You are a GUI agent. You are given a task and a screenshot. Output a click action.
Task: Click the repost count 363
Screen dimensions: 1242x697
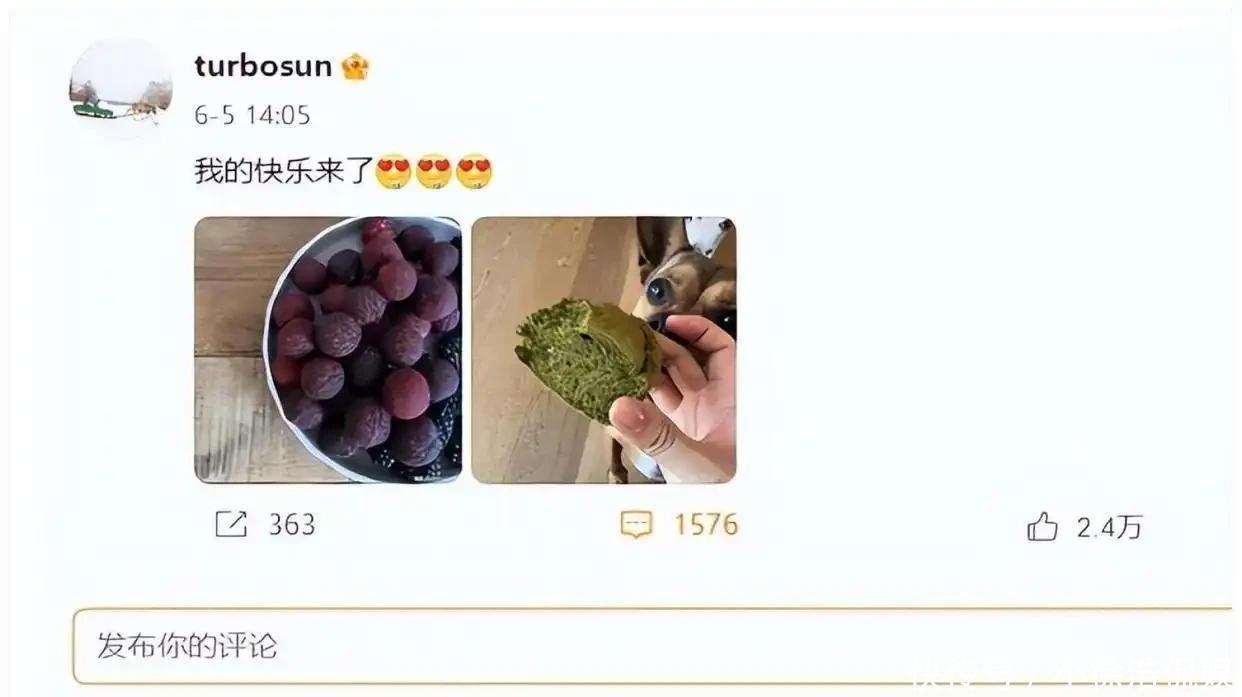[x=291, y=525]
